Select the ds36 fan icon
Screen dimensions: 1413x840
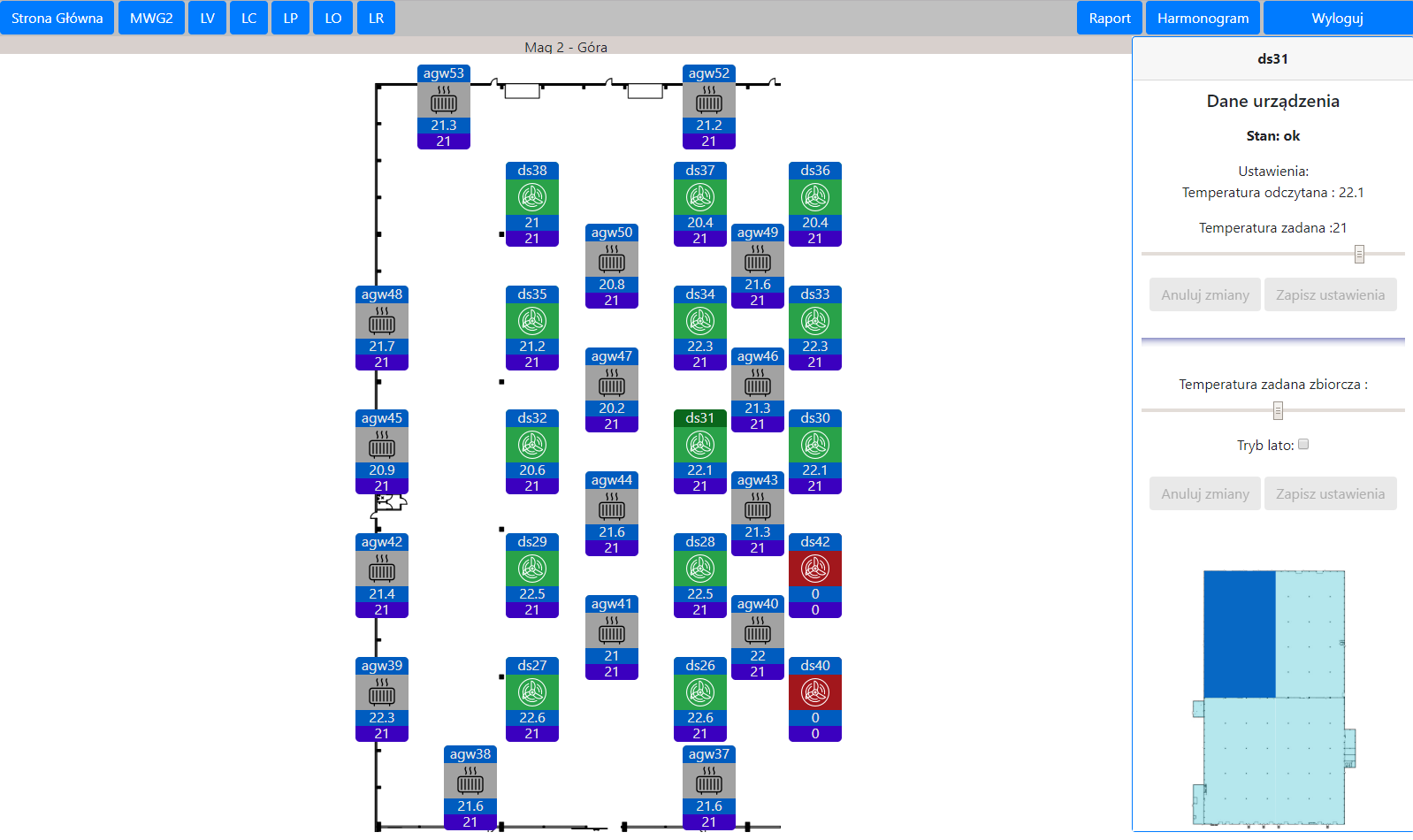coord(814,197)
